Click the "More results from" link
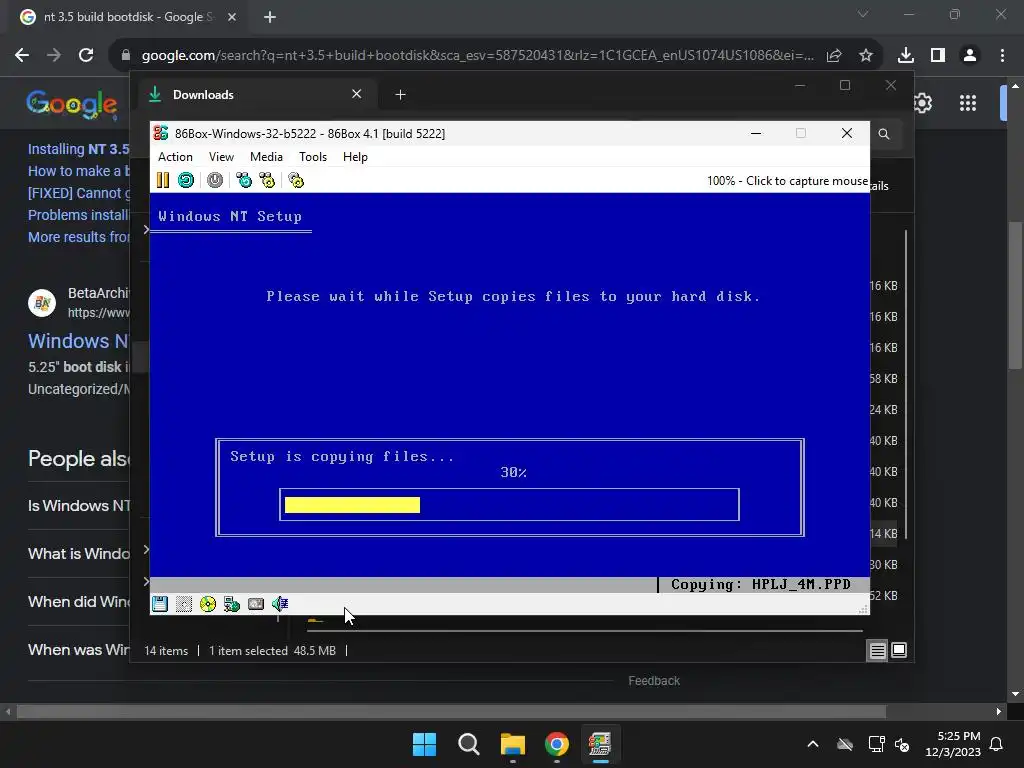The height and width of the screenshot is (768, 1024). point(78,237)
